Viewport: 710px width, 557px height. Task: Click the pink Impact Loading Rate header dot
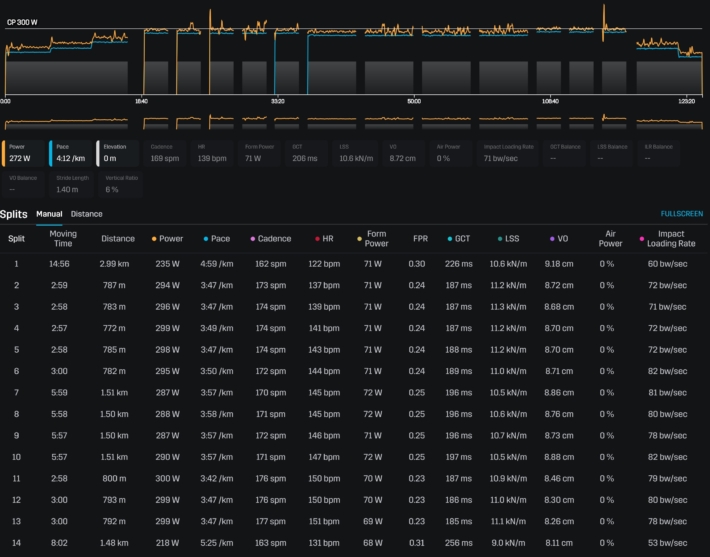642,239
